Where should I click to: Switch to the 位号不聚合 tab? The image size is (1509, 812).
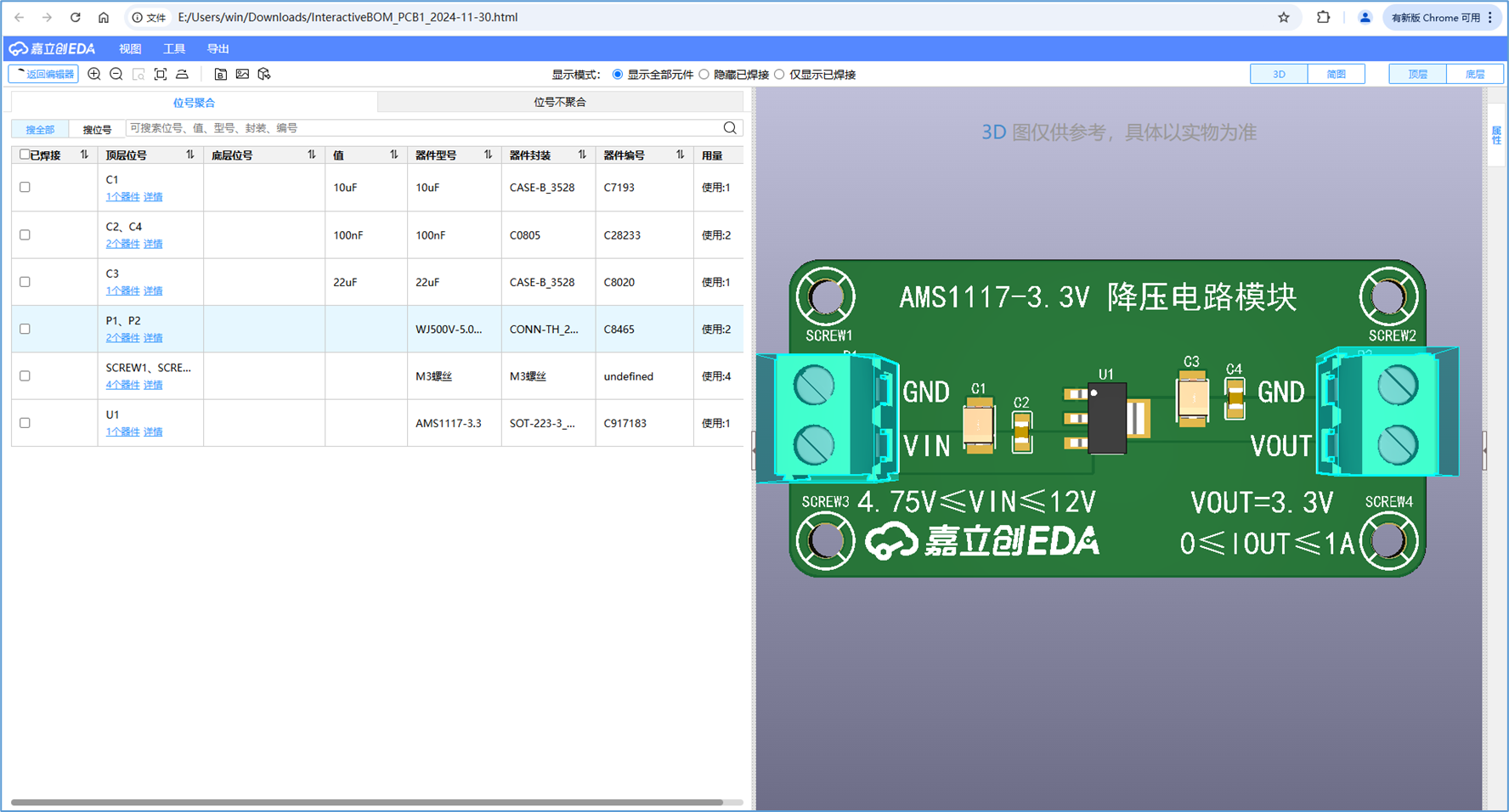click(x=560, y=102)
